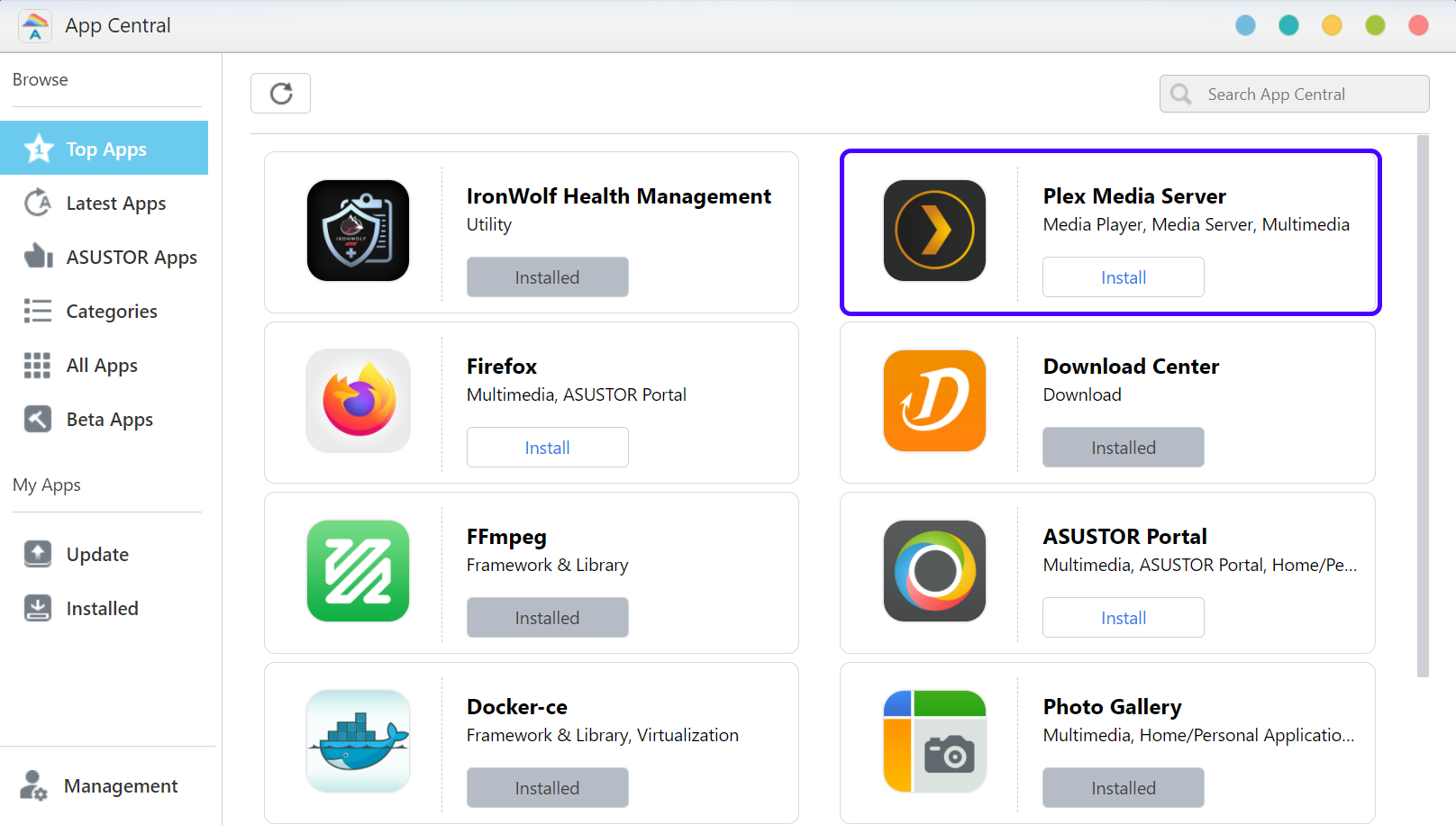Select the Download Center app icon
Screen dimensions: 1456x825
pos(934,401)
